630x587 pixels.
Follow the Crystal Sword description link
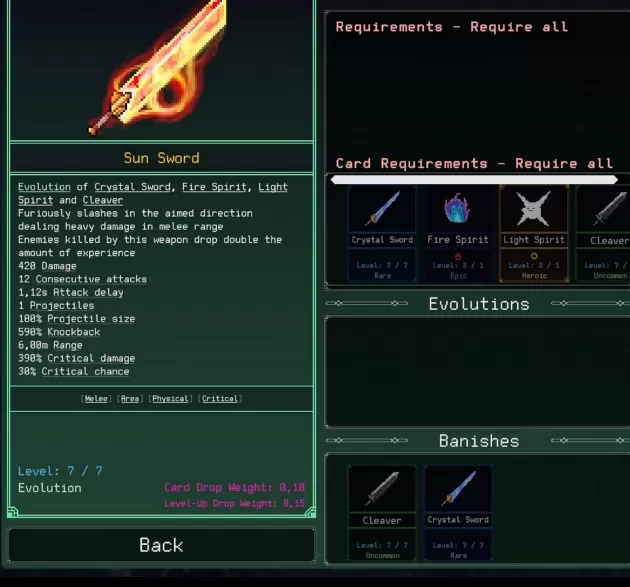(x=132, y=187)
